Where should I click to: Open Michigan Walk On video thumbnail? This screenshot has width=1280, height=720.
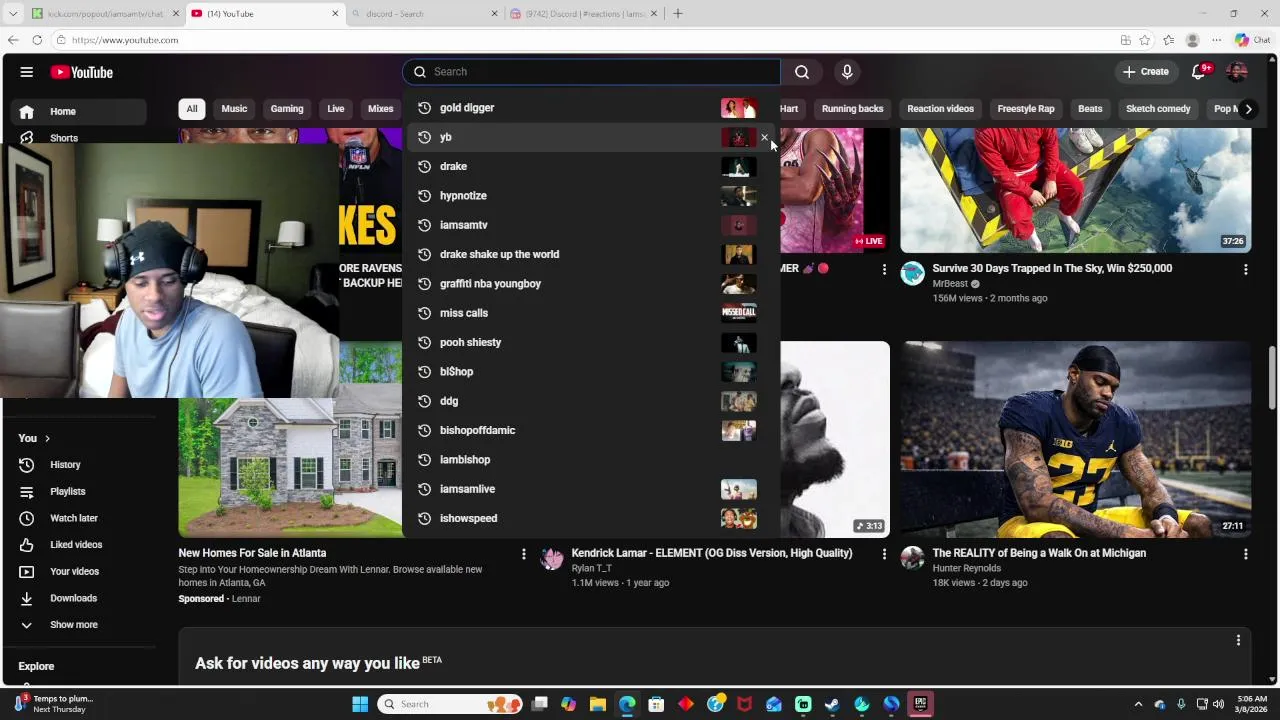click(x=1075, y=440)
